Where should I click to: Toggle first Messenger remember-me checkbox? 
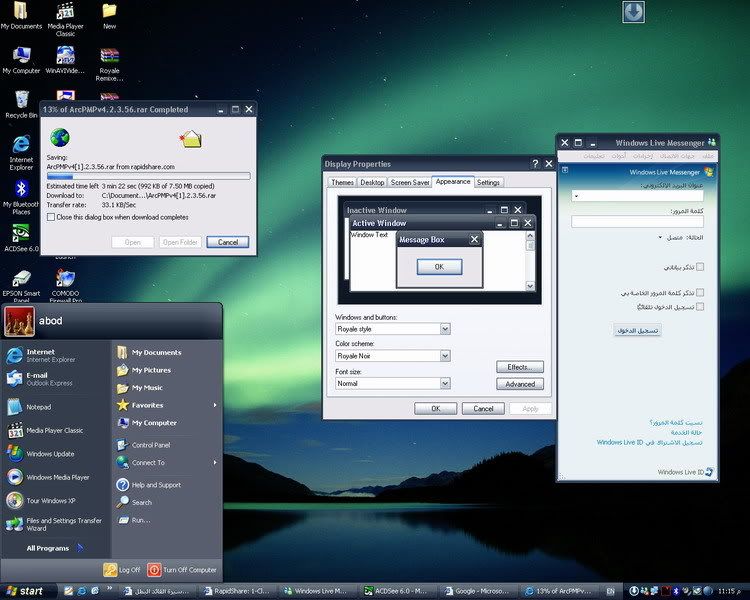click(700, 267)
